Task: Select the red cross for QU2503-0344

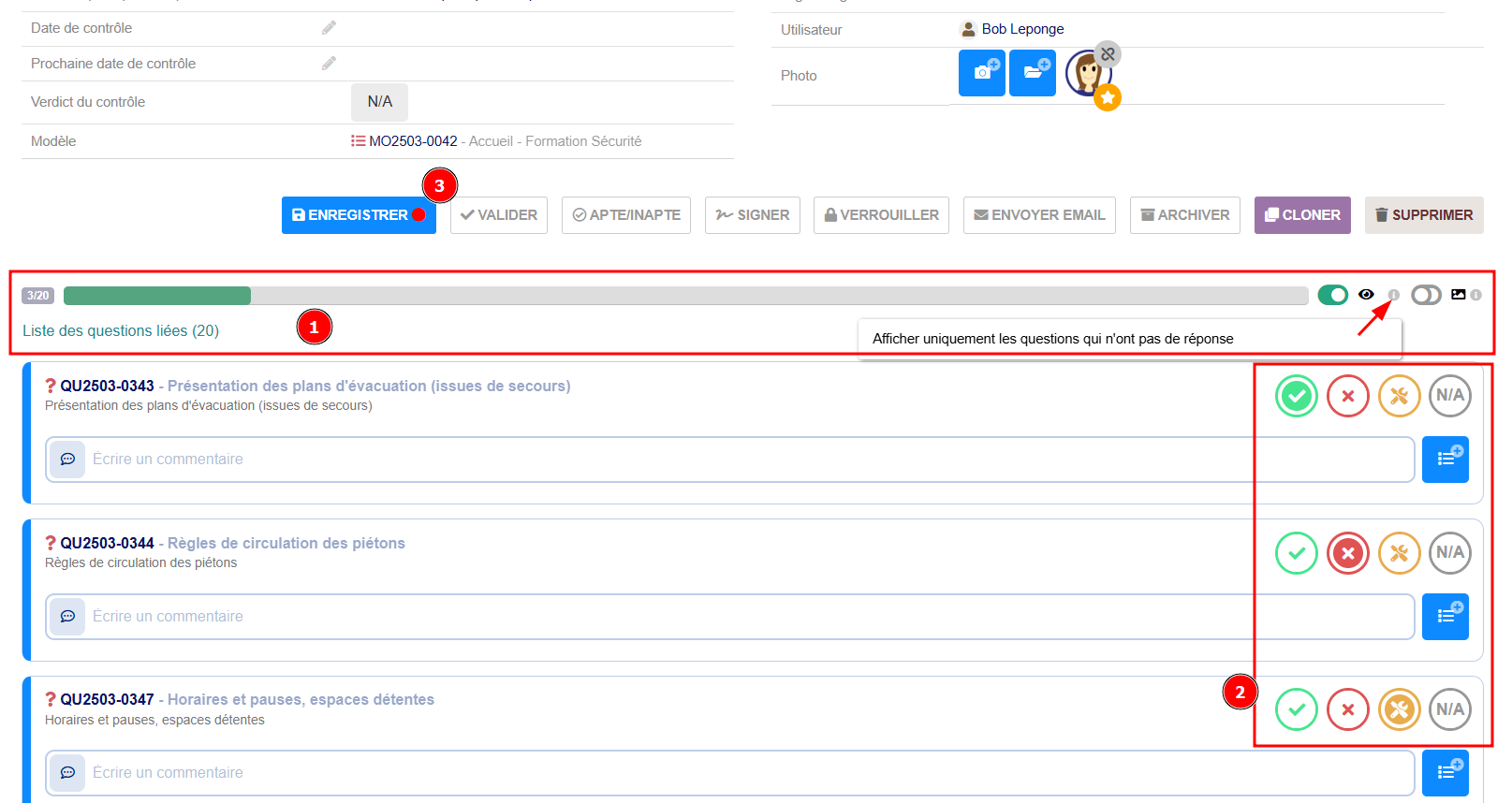Action: (1348, 553)
